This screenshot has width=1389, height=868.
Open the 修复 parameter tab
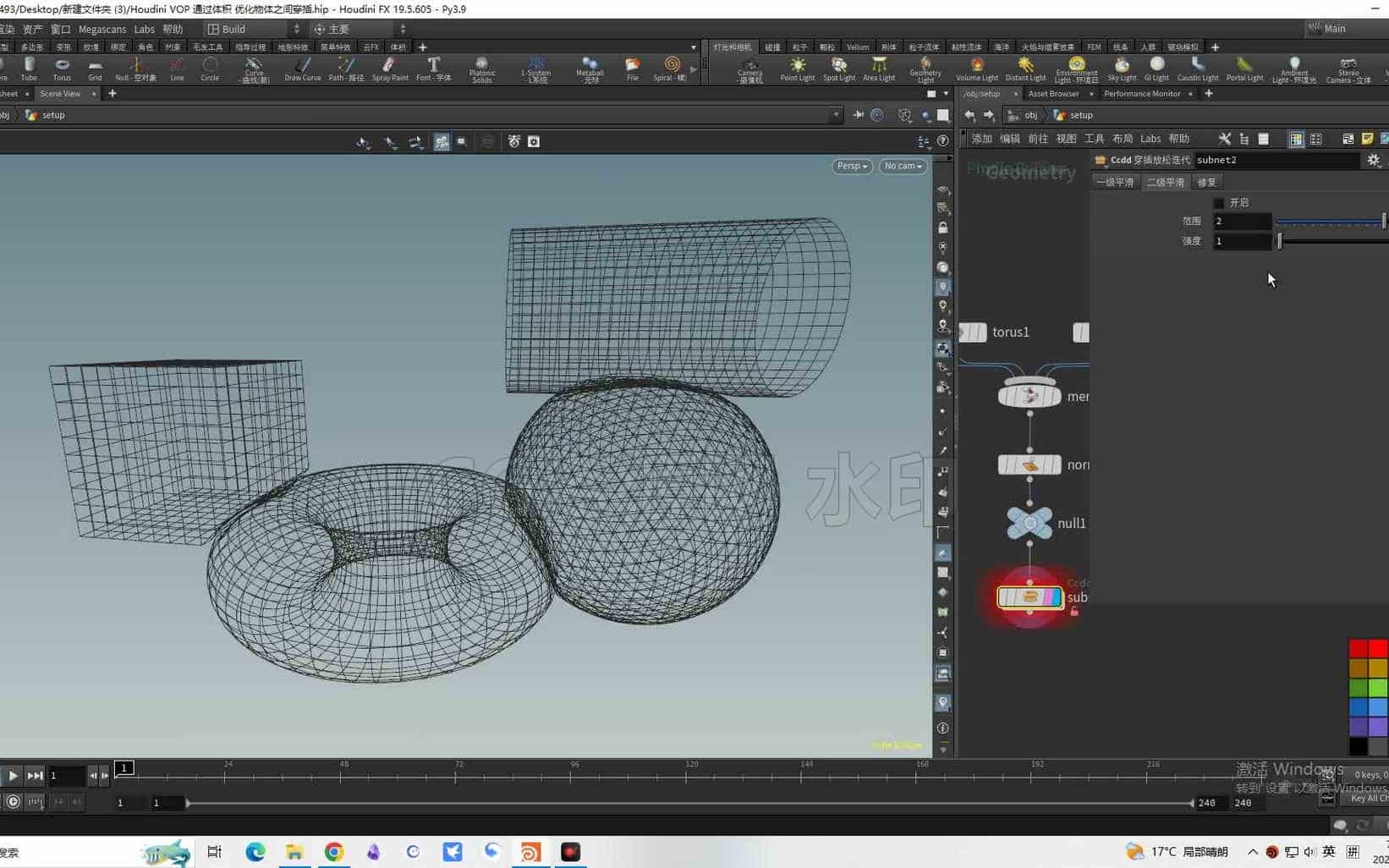click(x=1206, y=182)
